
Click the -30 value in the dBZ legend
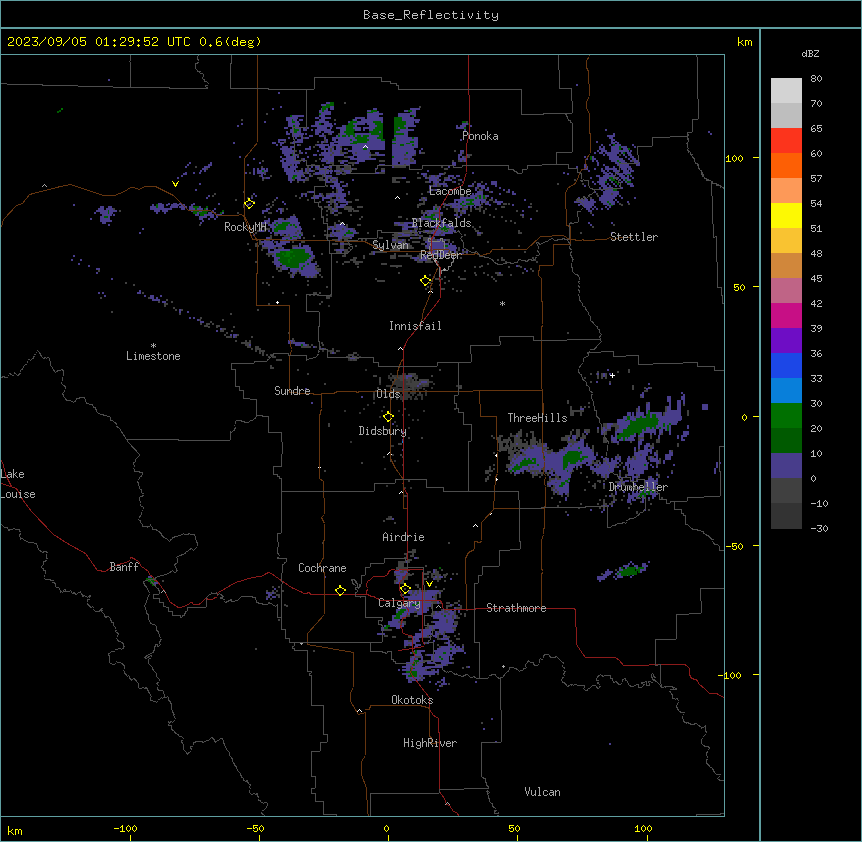[819, 528]
